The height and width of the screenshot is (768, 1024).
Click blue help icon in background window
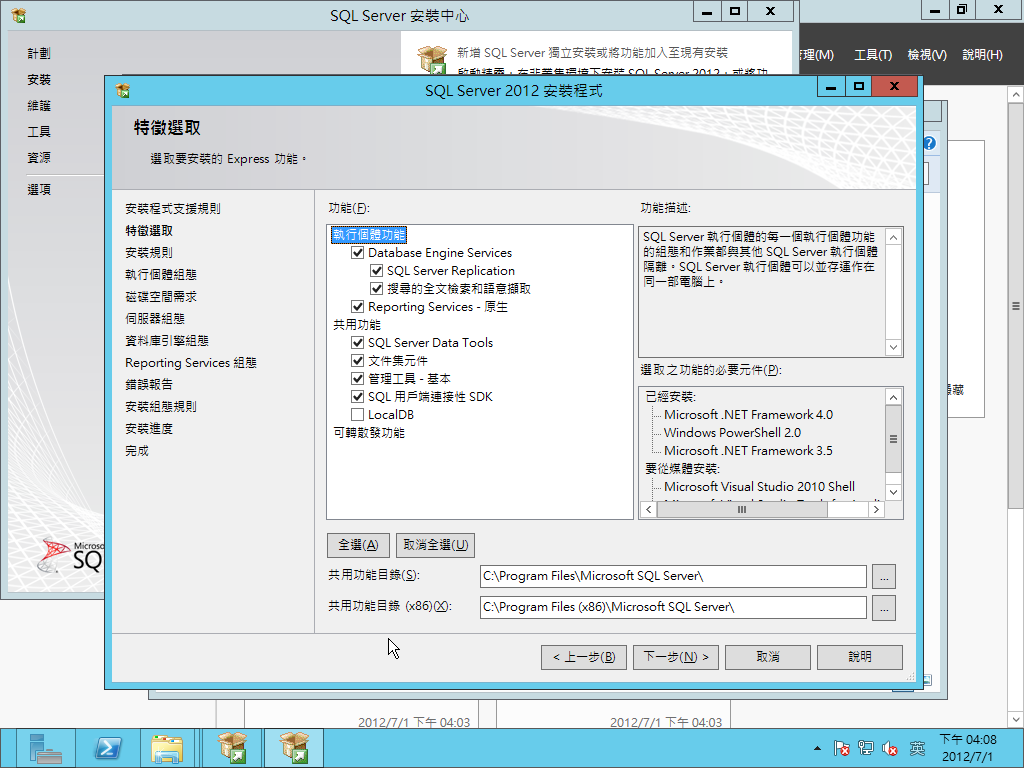pyautogui.click(x=929, y=143)
